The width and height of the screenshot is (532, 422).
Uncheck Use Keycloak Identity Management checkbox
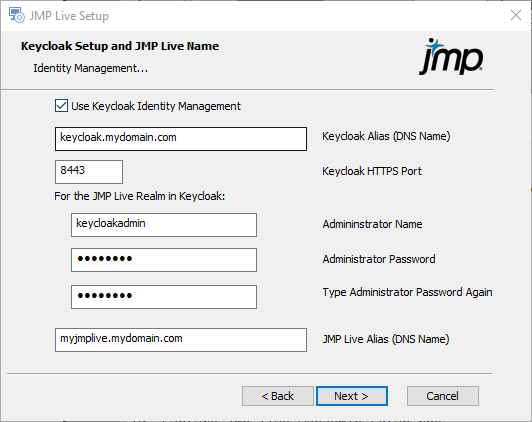coord(61,106)
